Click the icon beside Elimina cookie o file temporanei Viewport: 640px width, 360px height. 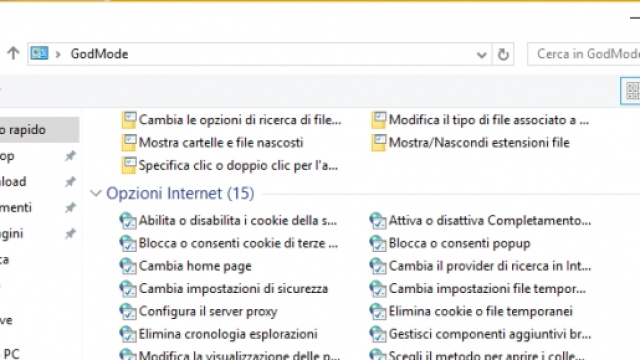coord(378,311)
